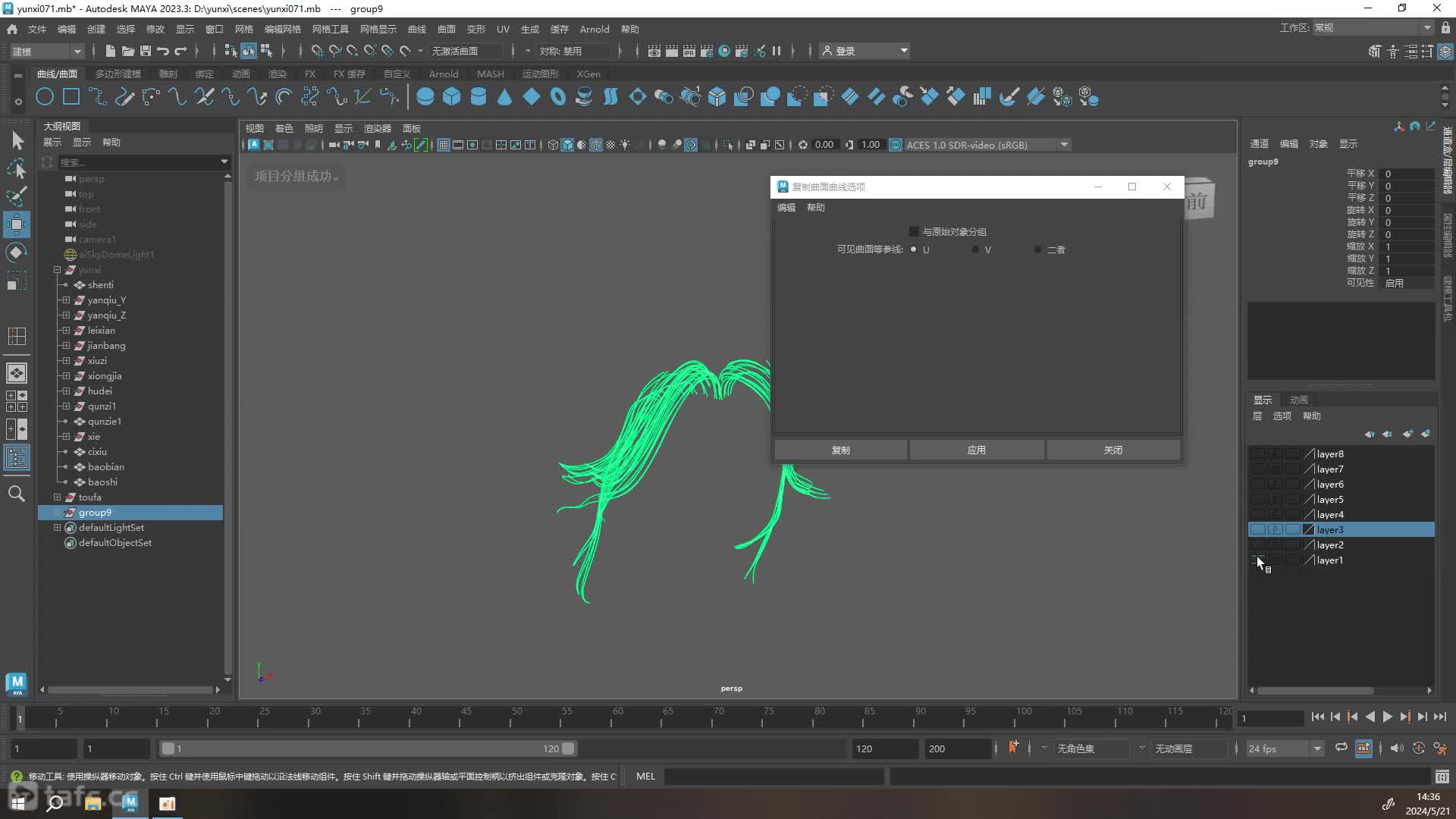Click the Maya home icon

pyautogui.click(x=12, y=29)
